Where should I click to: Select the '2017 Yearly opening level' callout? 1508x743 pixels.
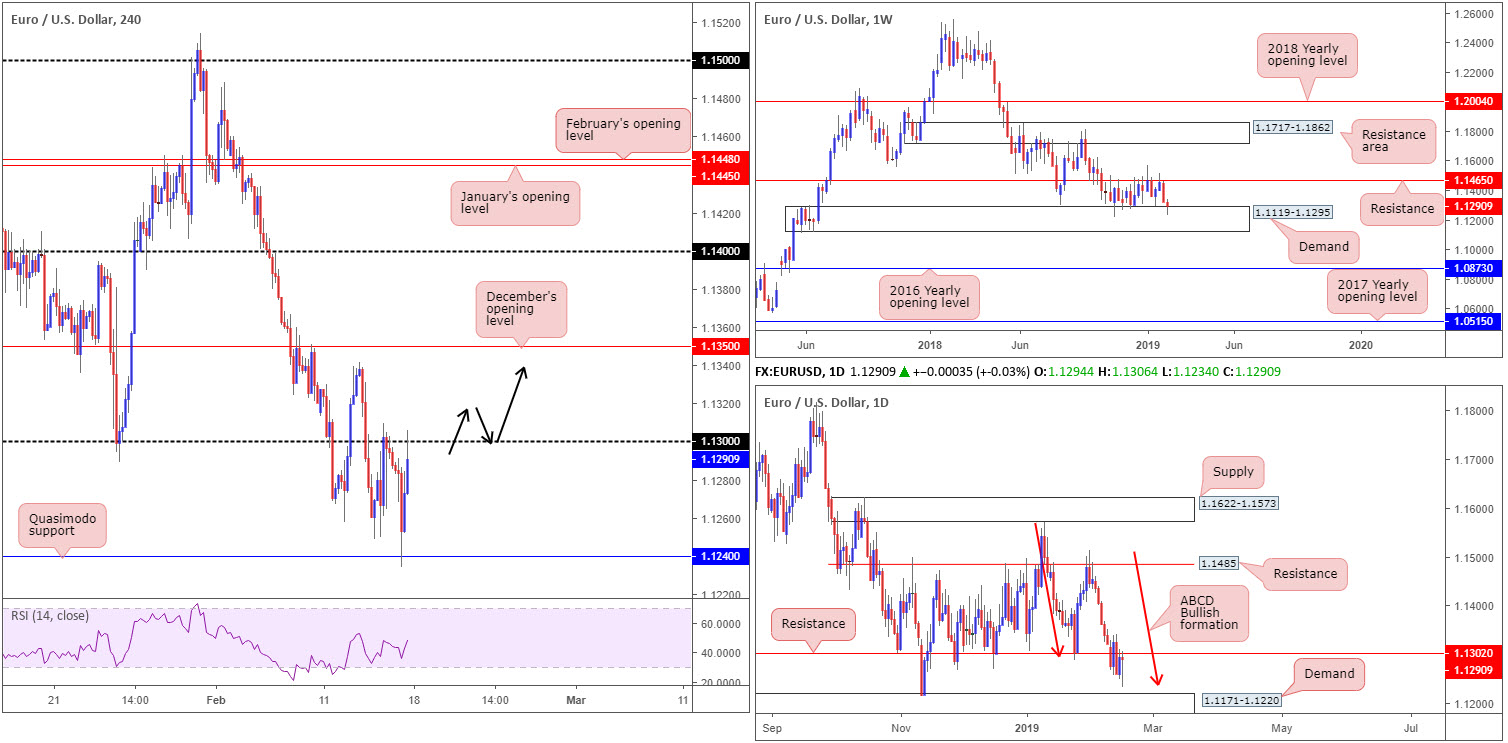coord(1376,291)
